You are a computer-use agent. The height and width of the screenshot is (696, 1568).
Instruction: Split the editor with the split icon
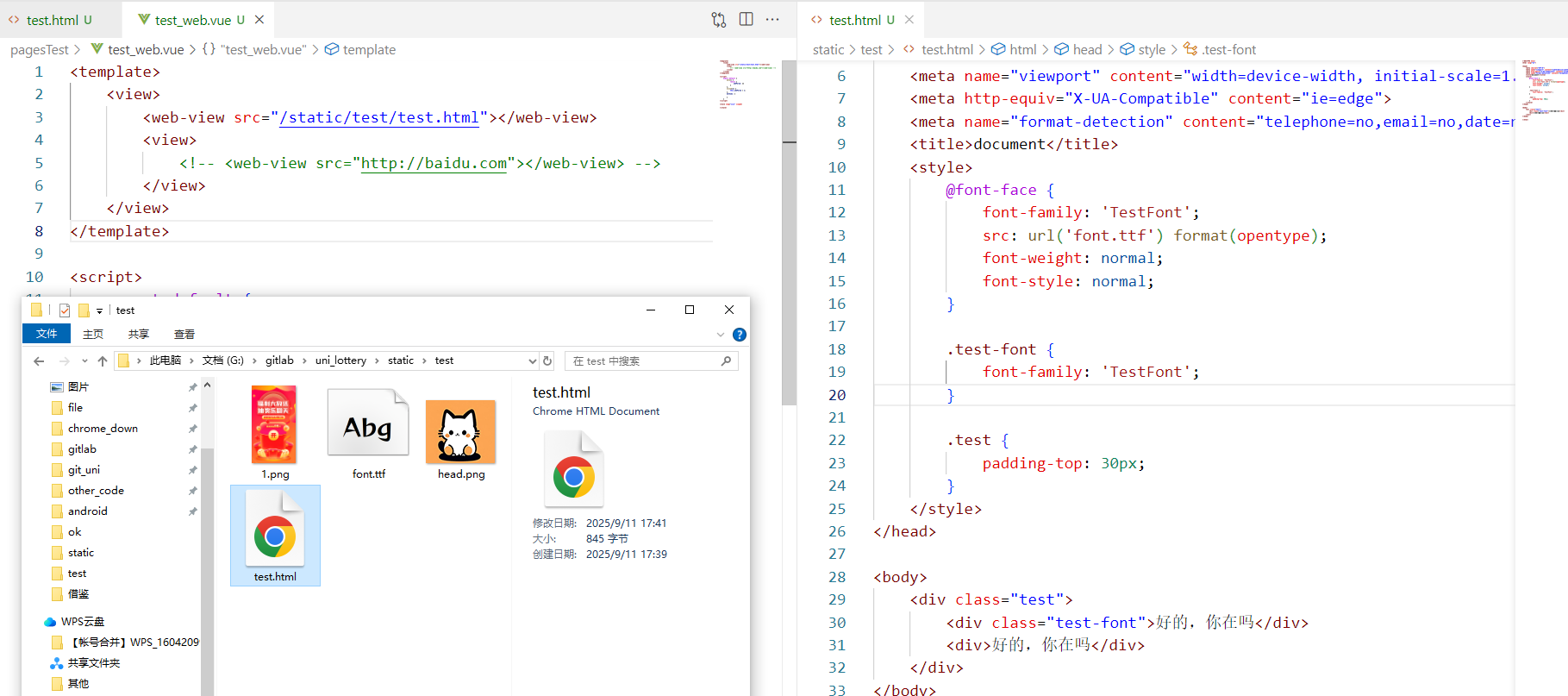click(746, 20)
